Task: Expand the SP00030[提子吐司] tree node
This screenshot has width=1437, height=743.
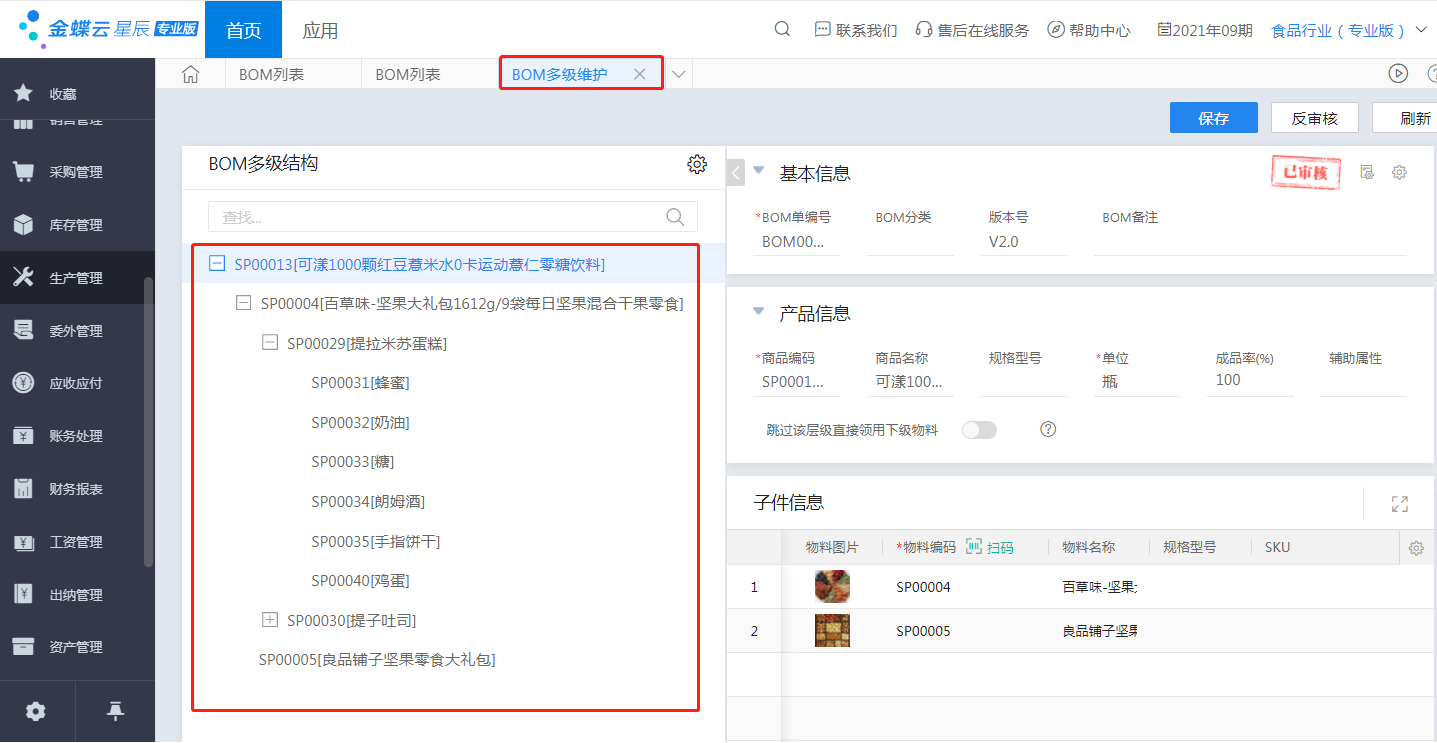Action: 269,620
